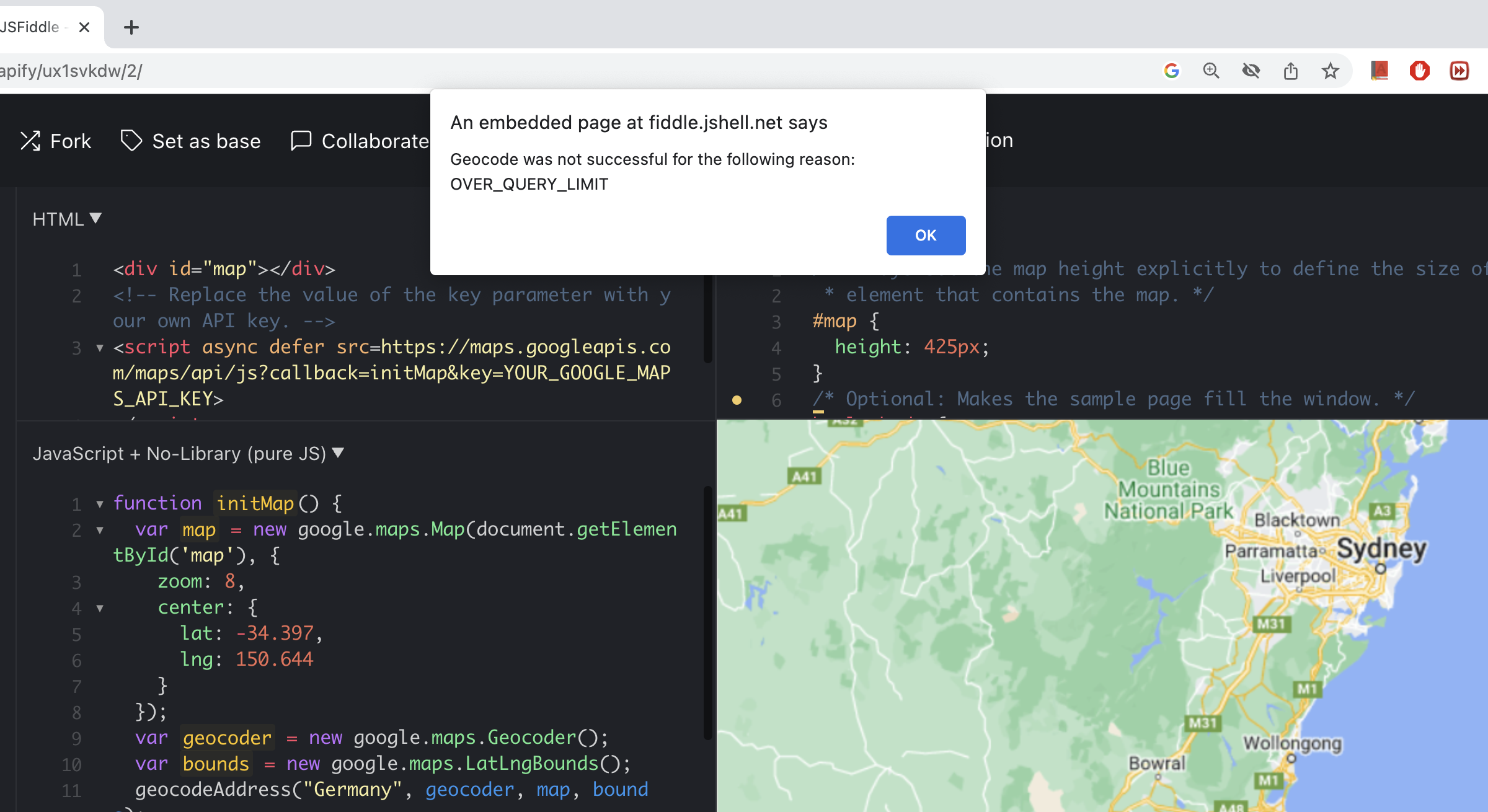Click the "Germany" string in geocodeAddress

point(352,789)
